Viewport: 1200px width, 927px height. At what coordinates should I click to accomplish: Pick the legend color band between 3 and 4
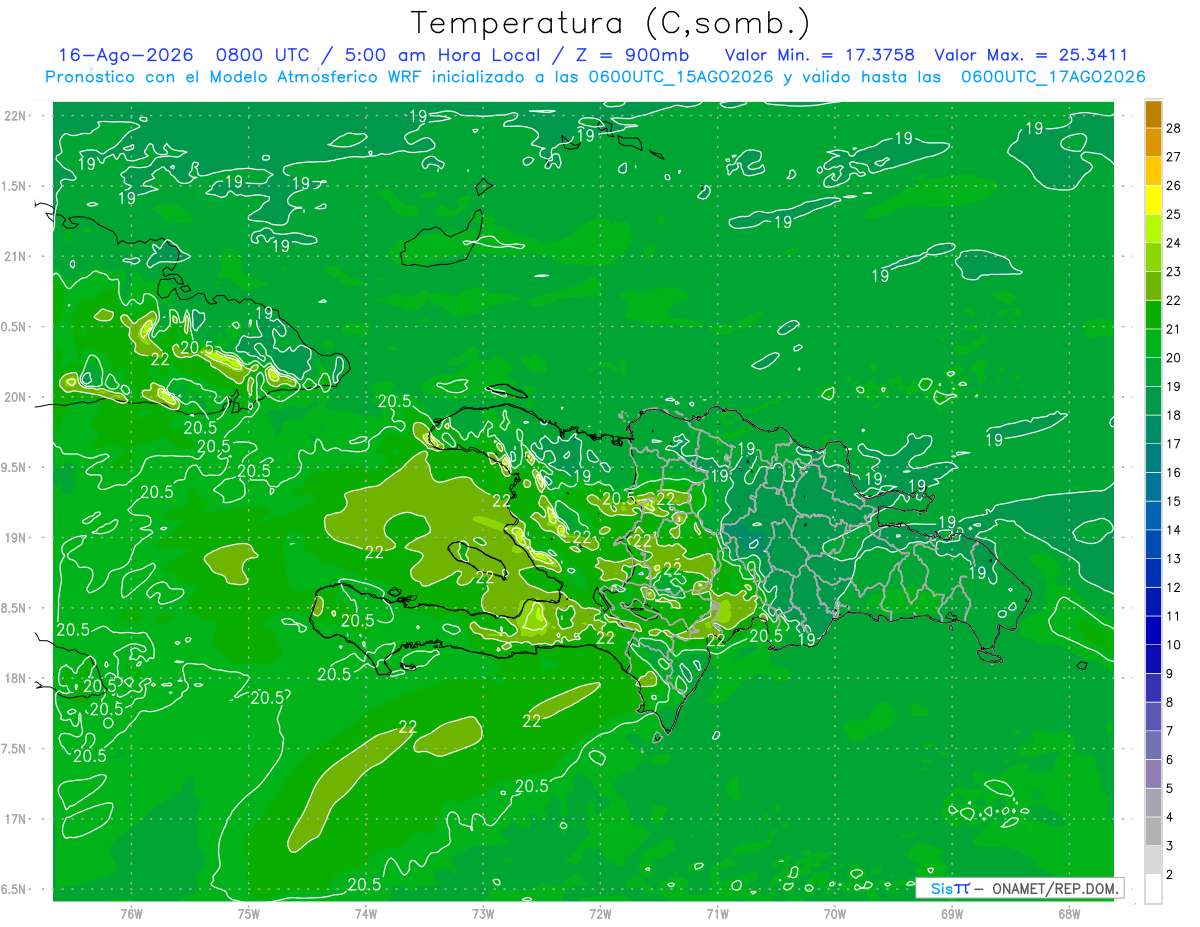(1153, 831)
